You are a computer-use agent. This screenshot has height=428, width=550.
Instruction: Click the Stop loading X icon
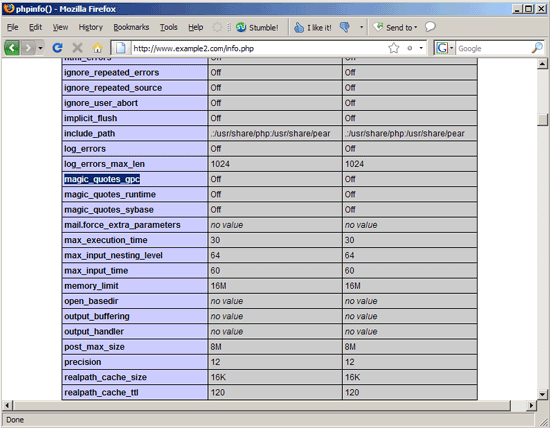[x=78, y=48]
